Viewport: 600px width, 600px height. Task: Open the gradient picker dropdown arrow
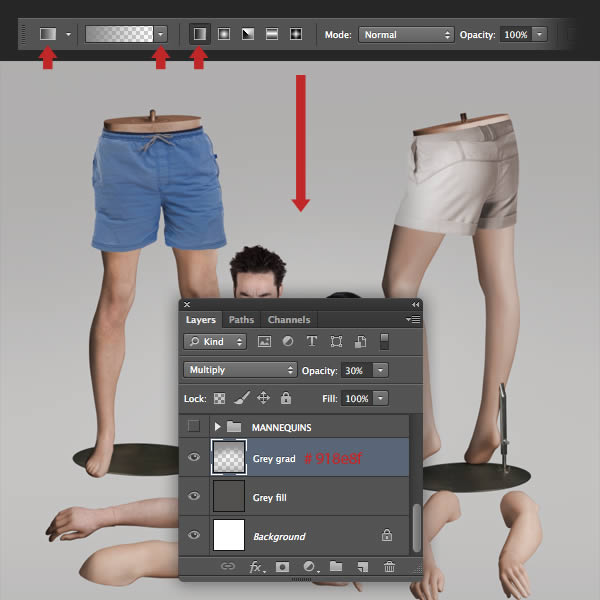161,34
